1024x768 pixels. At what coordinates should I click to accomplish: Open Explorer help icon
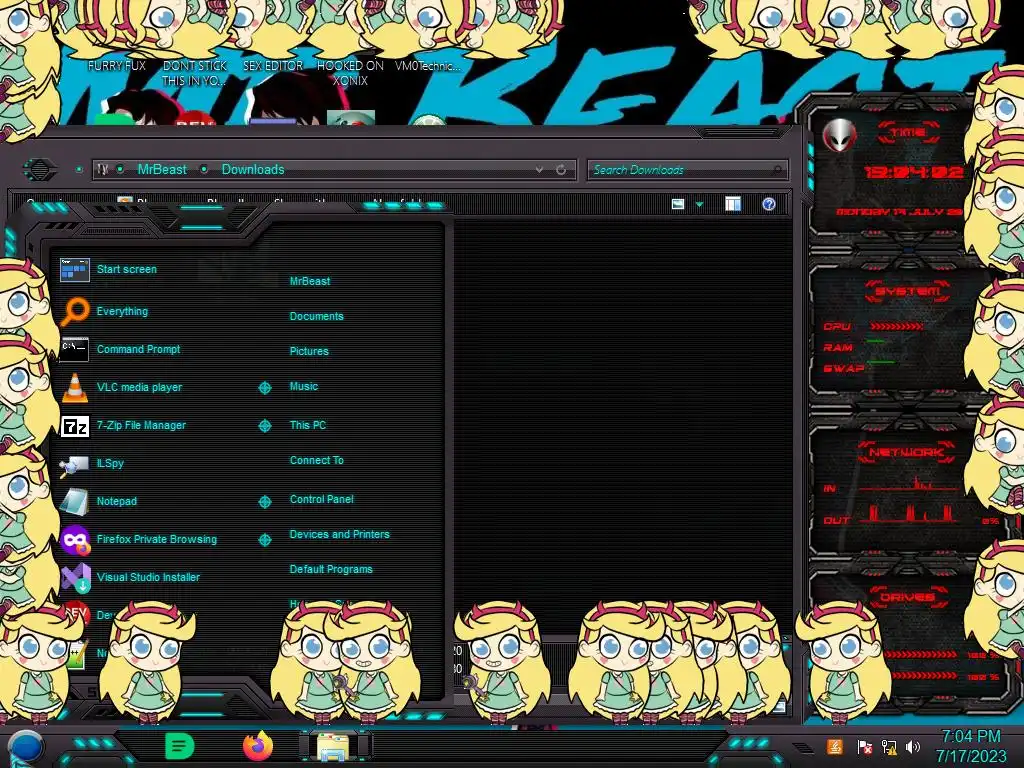click(769, 204)
